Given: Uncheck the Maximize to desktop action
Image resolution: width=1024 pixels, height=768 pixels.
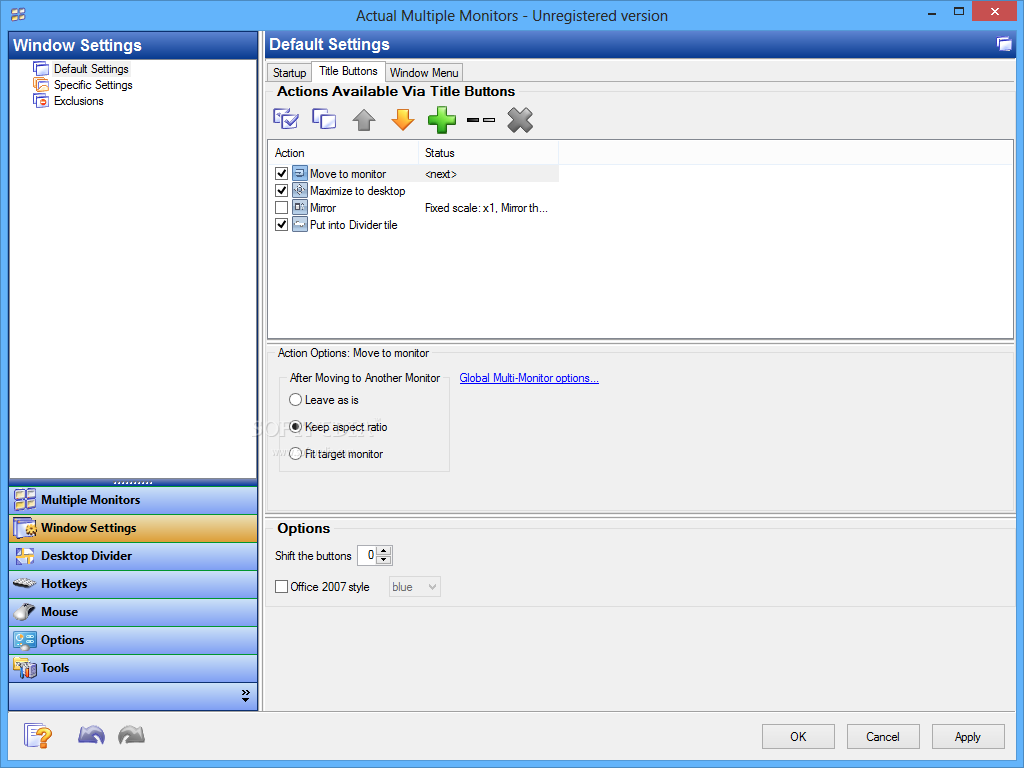Looking at the screenshot, I should (x=281, y=191).
